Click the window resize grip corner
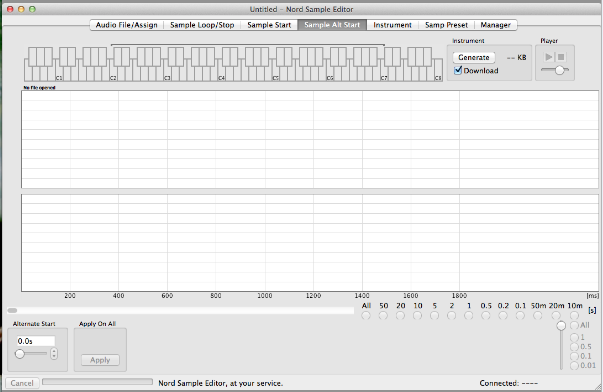This screenshot has height=392, width=603. 598,387
